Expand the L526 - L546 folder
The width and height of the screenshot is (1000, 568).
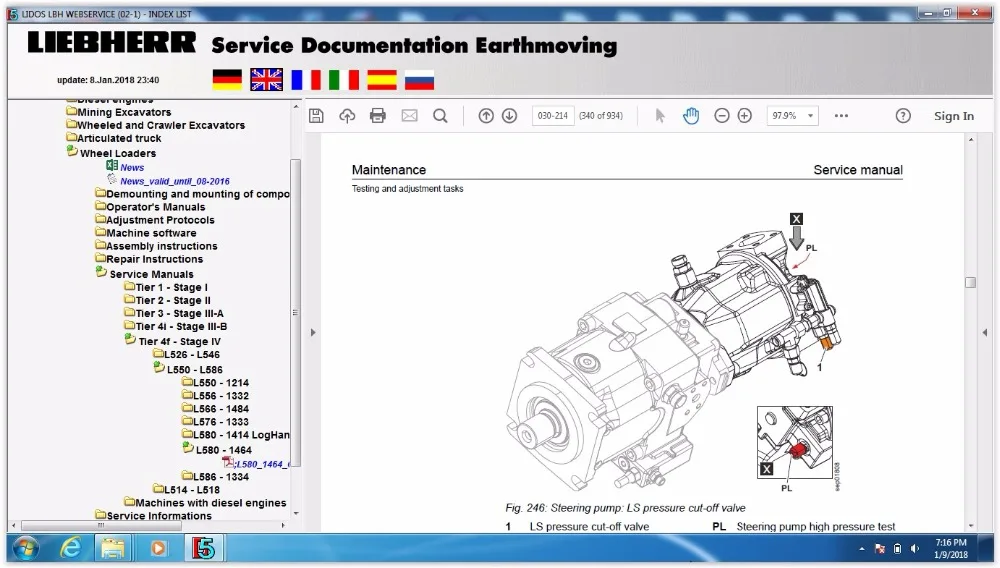186,354
